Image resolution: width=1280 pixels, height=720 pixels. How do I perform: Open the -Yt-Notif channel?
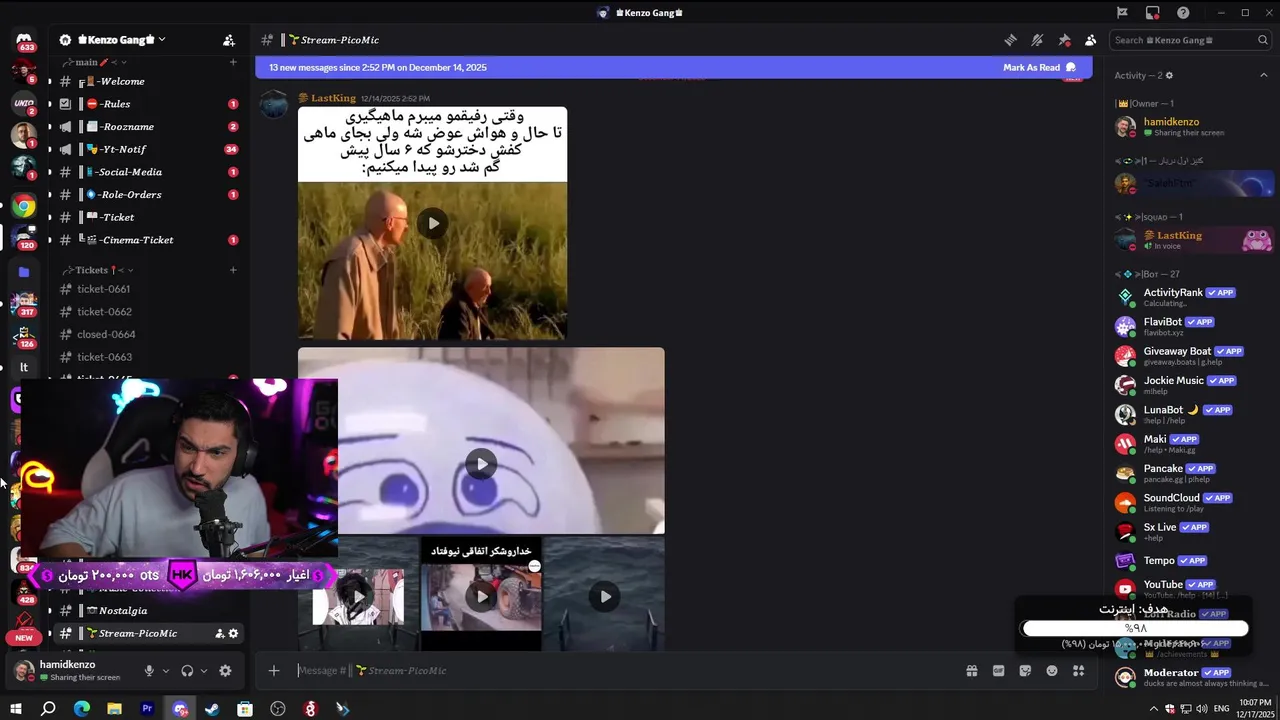(147, 150)
